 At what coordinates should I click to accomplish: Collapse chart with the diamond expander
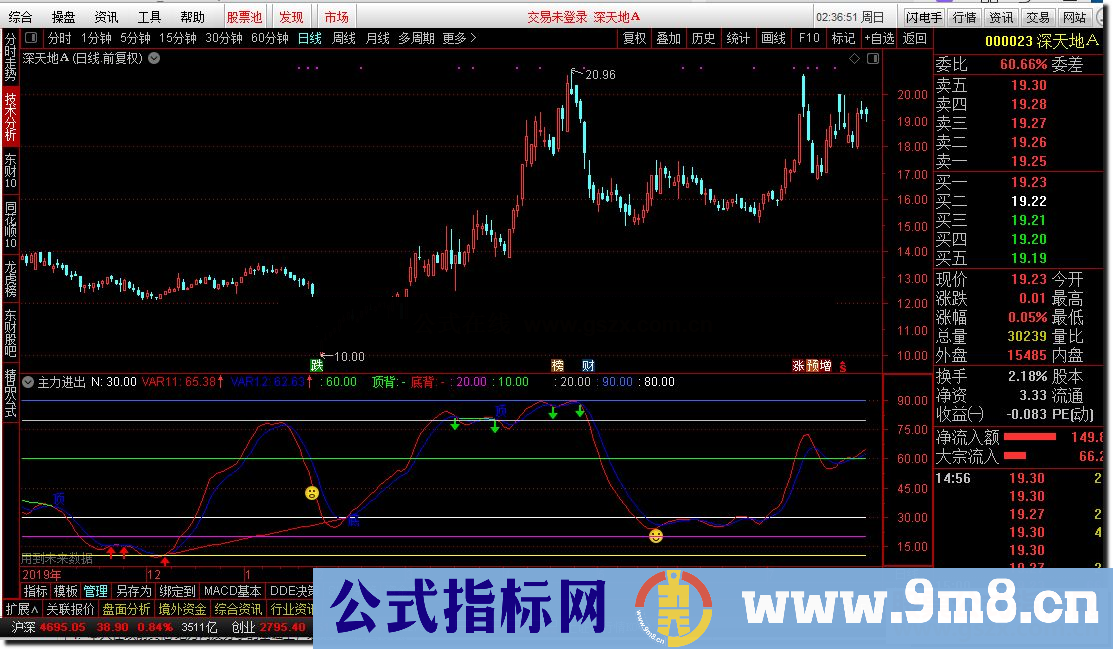tap(855, 58)
